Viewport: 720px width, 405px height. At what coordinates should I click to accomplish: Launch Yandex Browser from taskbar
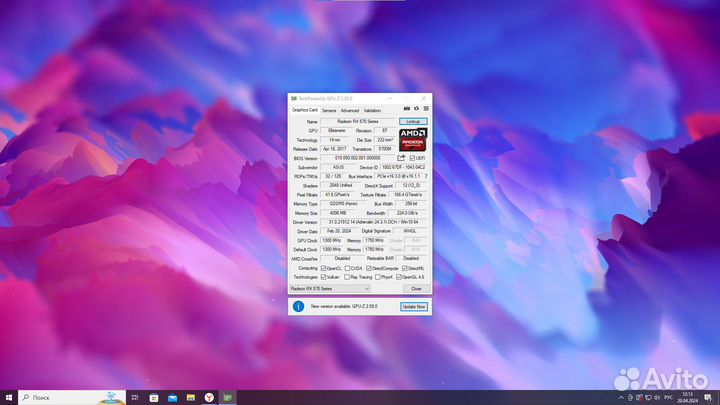[x=209, y=397]
